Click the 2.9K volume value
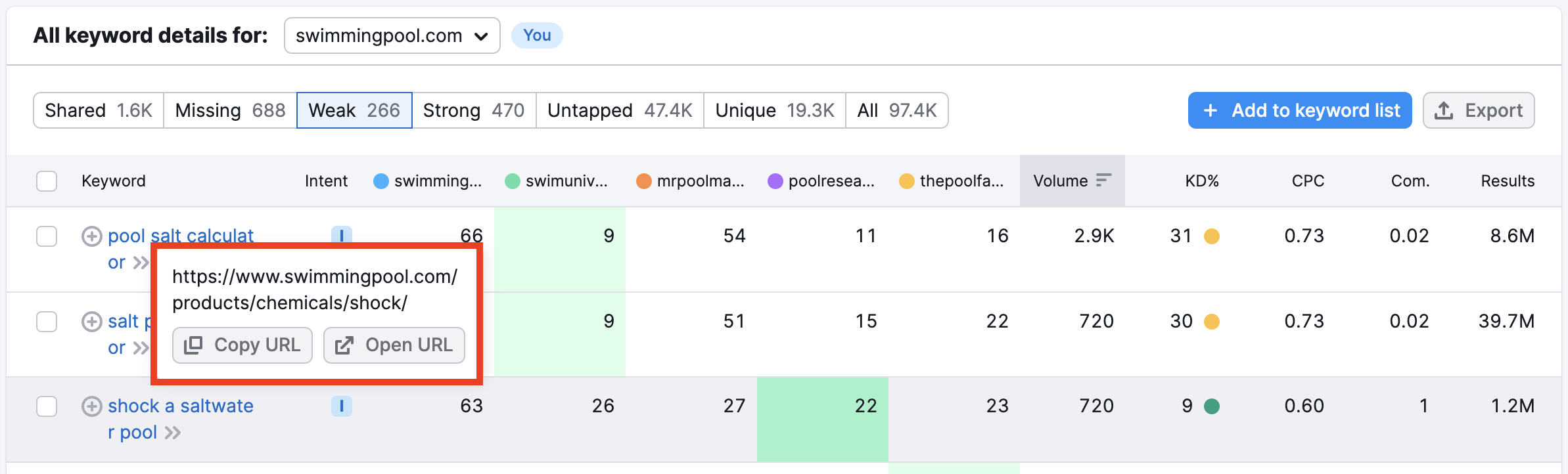Image resolution: width=1568 pixels, height=474 pixels. point(1094,236)
